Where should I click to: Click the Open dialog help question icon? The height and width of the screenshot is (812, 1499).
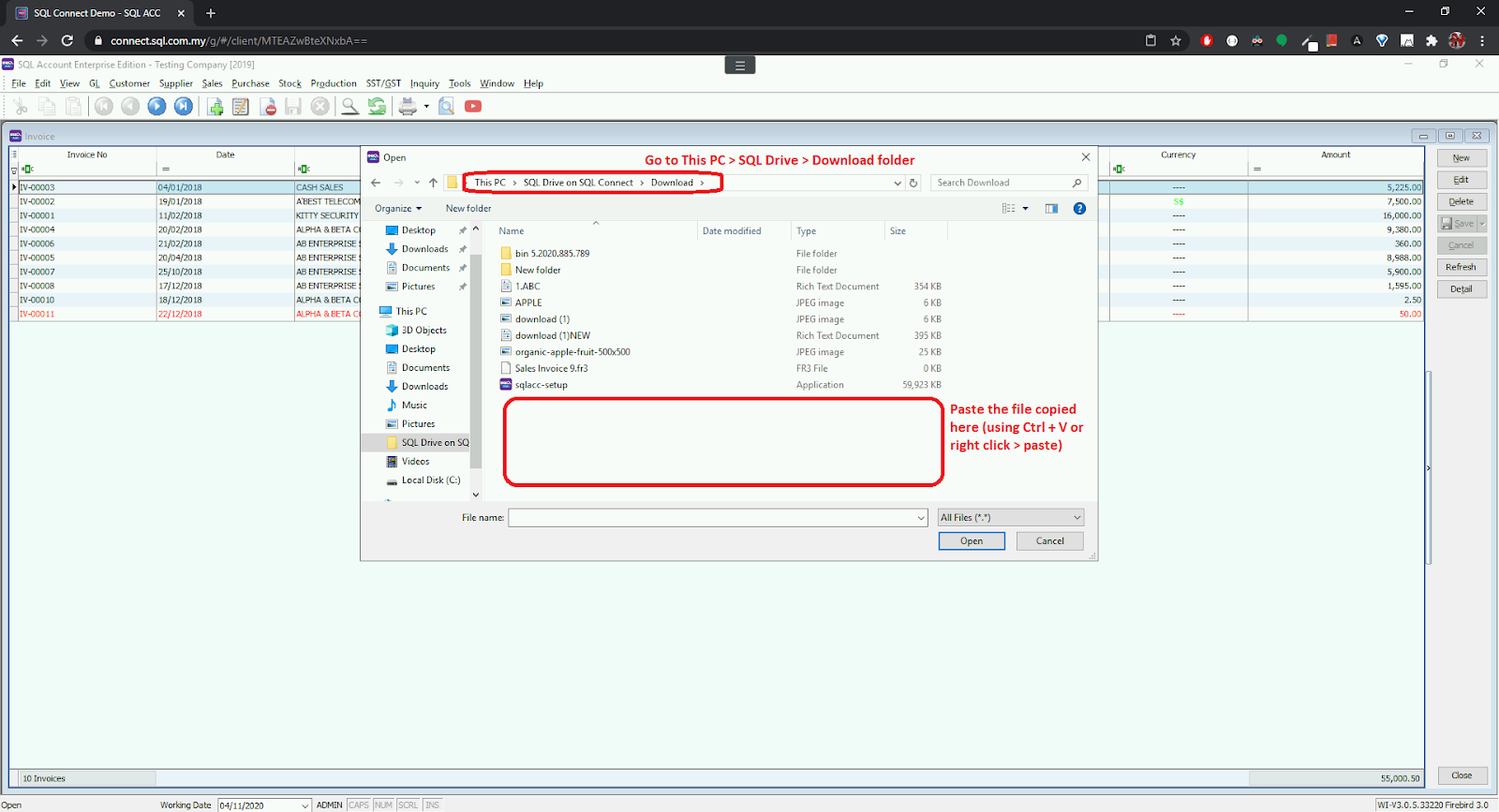click(1079, 209)
